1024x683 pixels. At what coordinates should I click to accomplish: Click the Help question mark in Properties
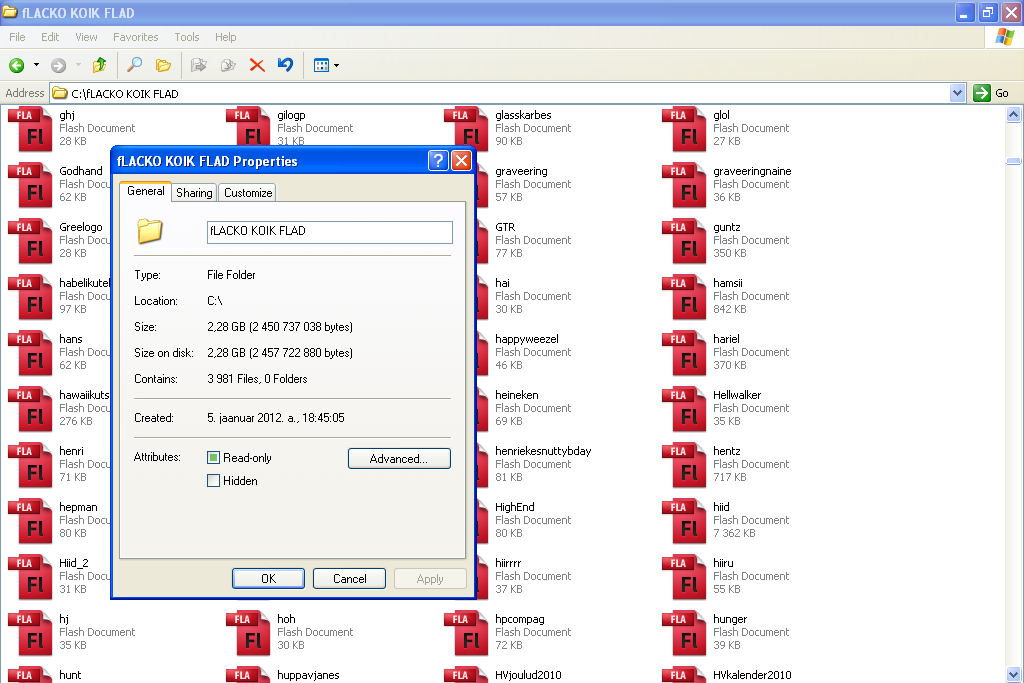click(x=438, y=161)
